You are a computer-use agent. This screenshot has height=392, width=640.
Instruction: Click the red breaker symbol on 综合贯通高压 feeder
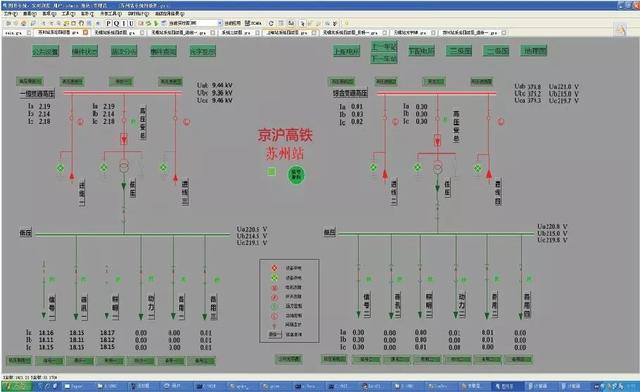(438, 140)
